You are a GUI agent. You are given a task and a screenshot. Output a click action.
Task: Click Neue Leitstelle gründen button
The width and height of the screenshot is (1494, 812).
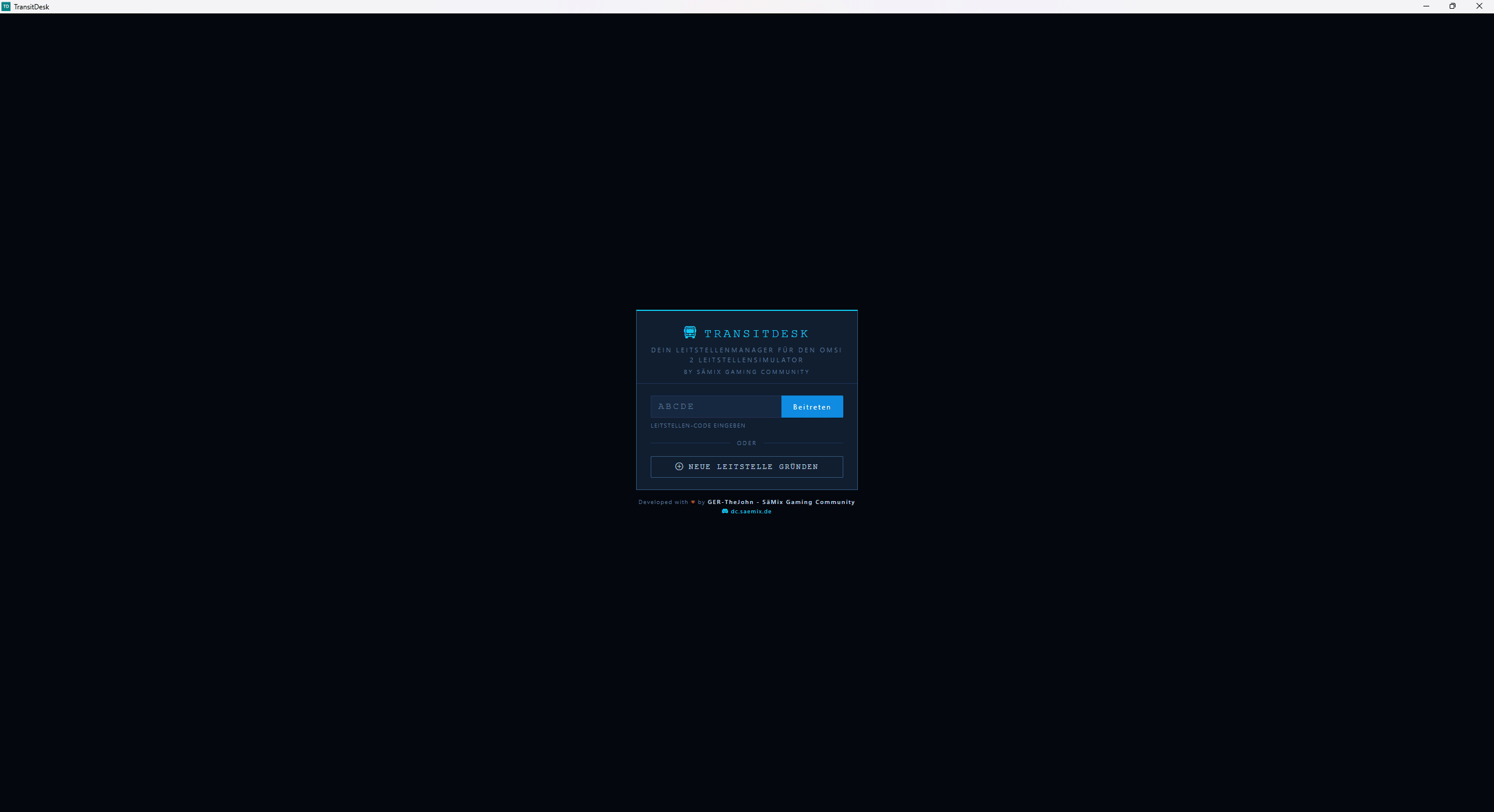746,467
